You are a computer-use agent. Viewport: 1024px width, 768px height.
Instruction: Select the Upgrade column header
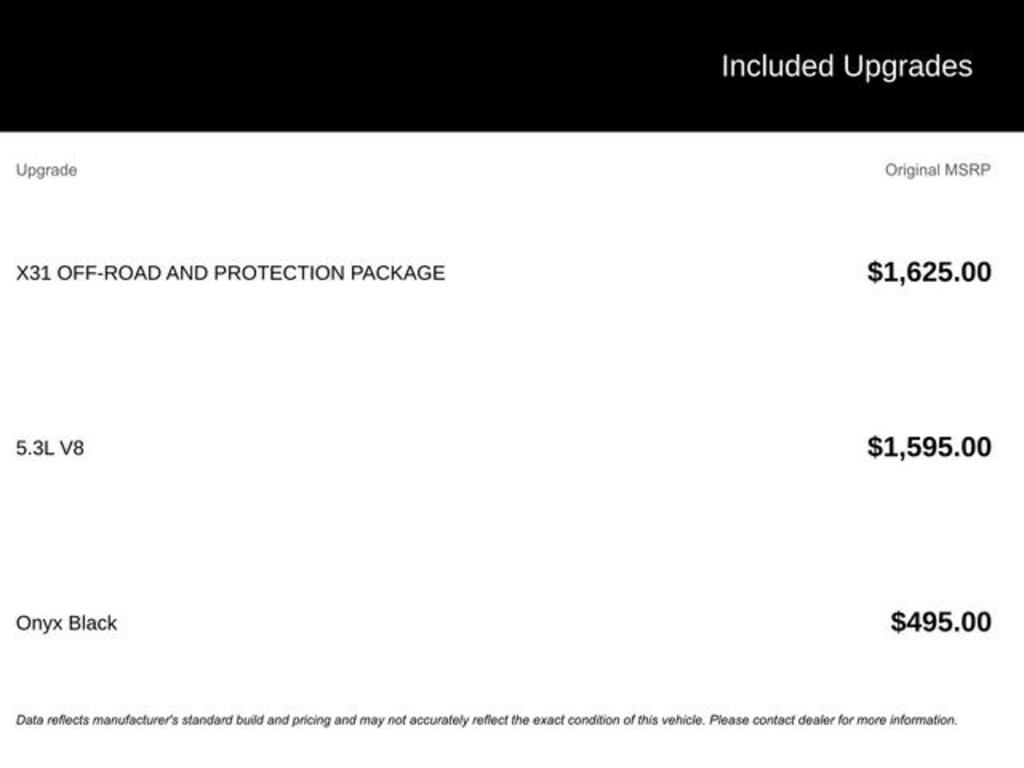46,170
